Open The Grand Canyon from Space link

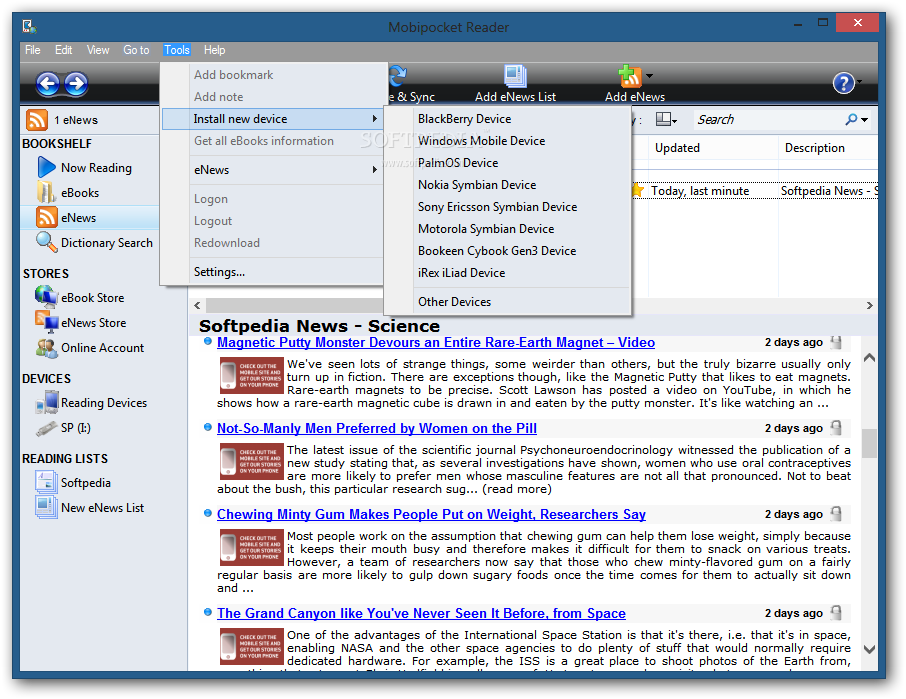tap(421, 614)
